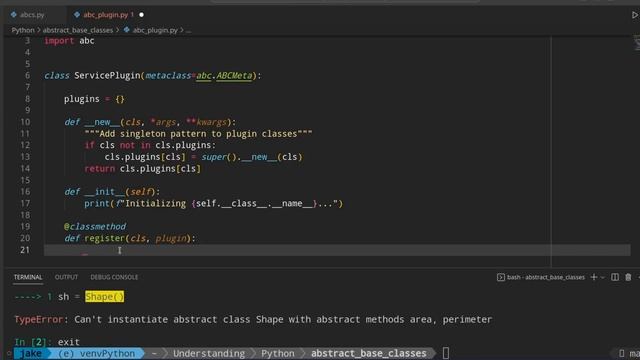Expand the breadcrumb ellipsis symbol list
The height and width of the screenshot is (360, 640).
coord(189,31)
